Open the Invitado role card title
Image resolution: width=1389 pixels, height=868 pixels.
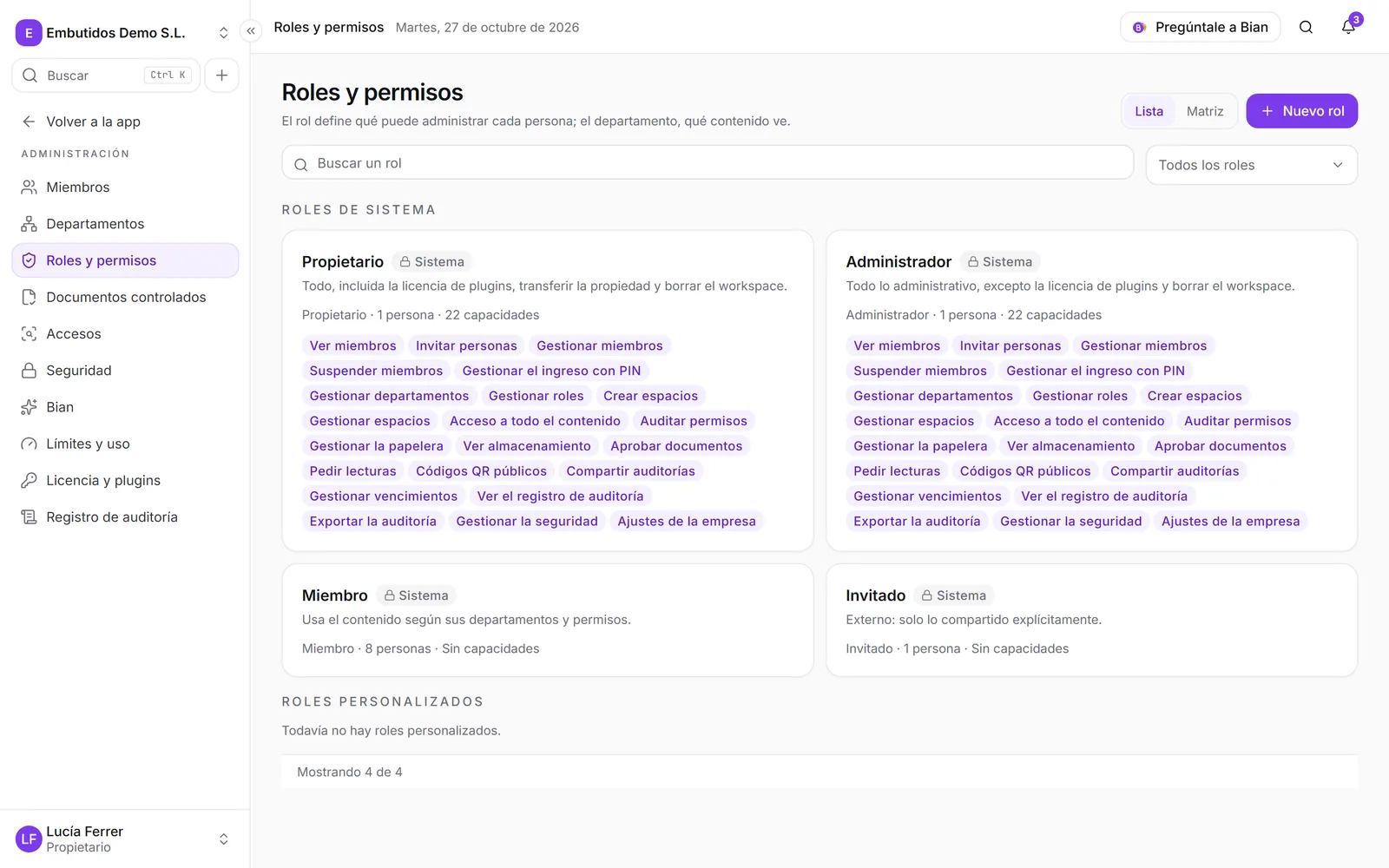point(875,595)
